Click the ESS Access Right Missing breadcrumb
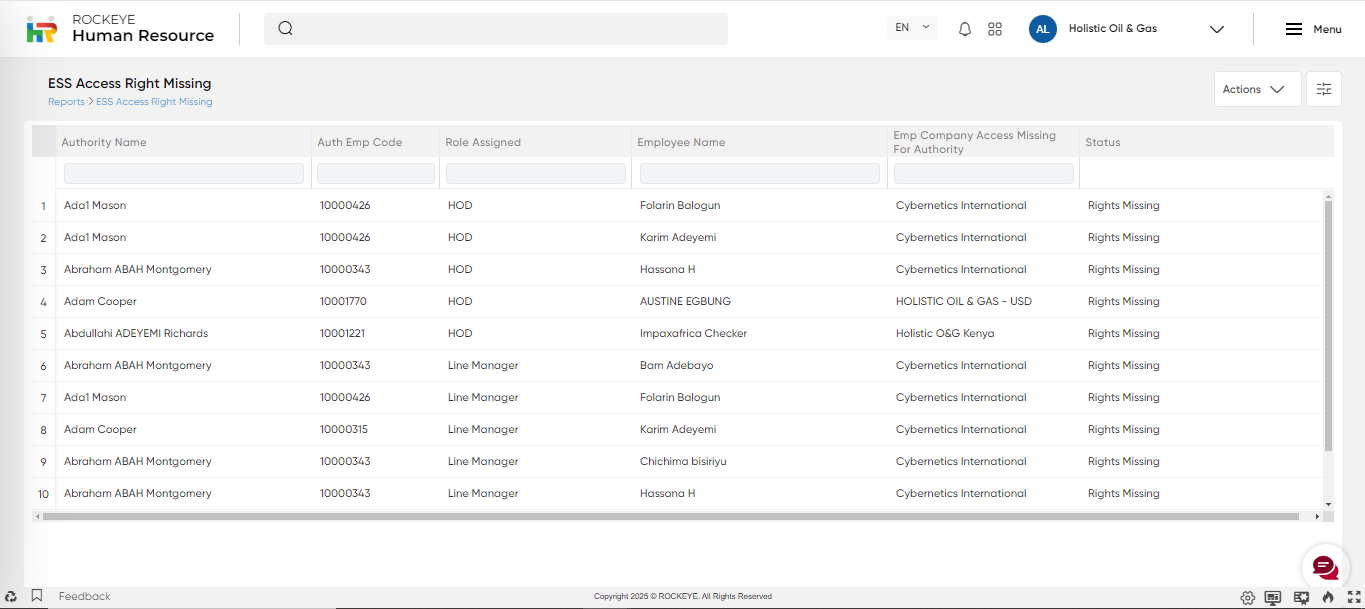This screenshot has width=1365, height=609. [154, 102]
